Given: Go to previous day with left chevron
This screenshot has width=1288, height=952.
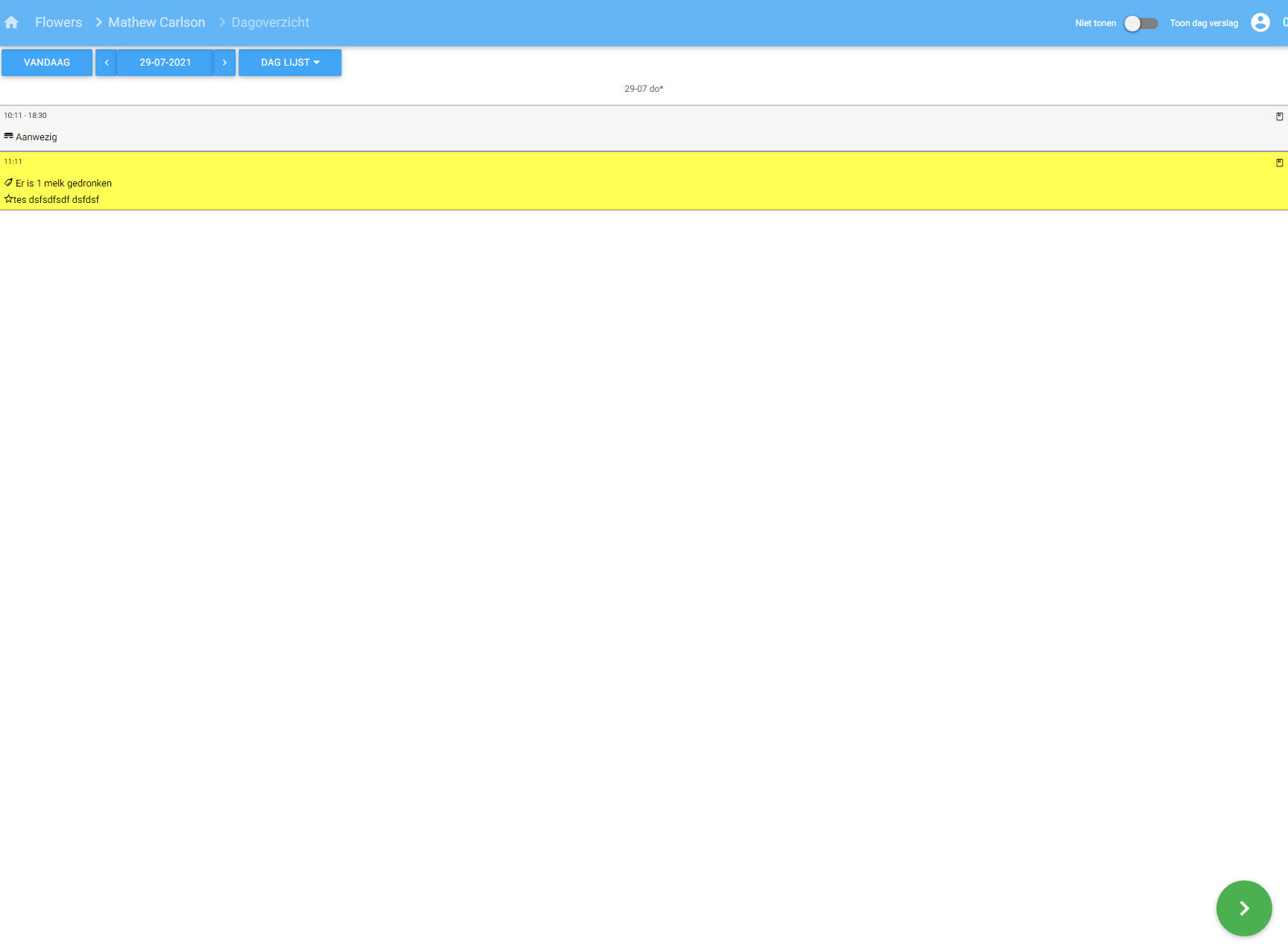Looking at the screenshot, I should coord(107,63).
